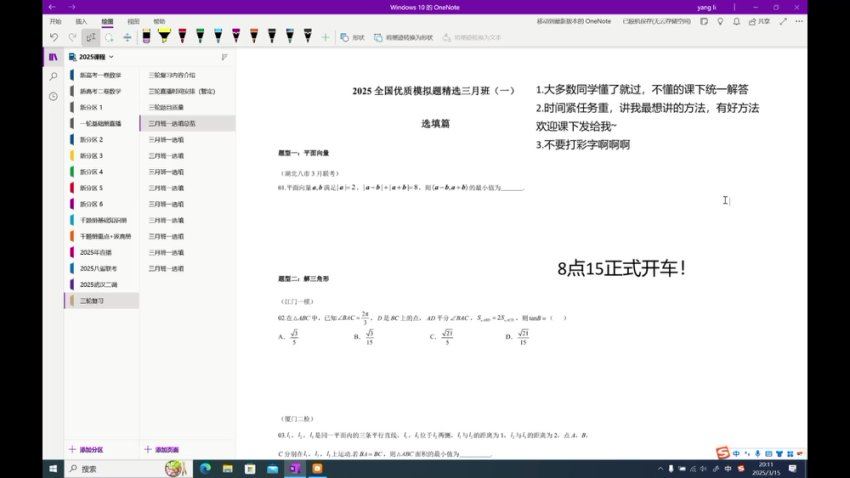Click the greyed-out ink to text button
Screen dimensions: 850x478
point(472,37)
